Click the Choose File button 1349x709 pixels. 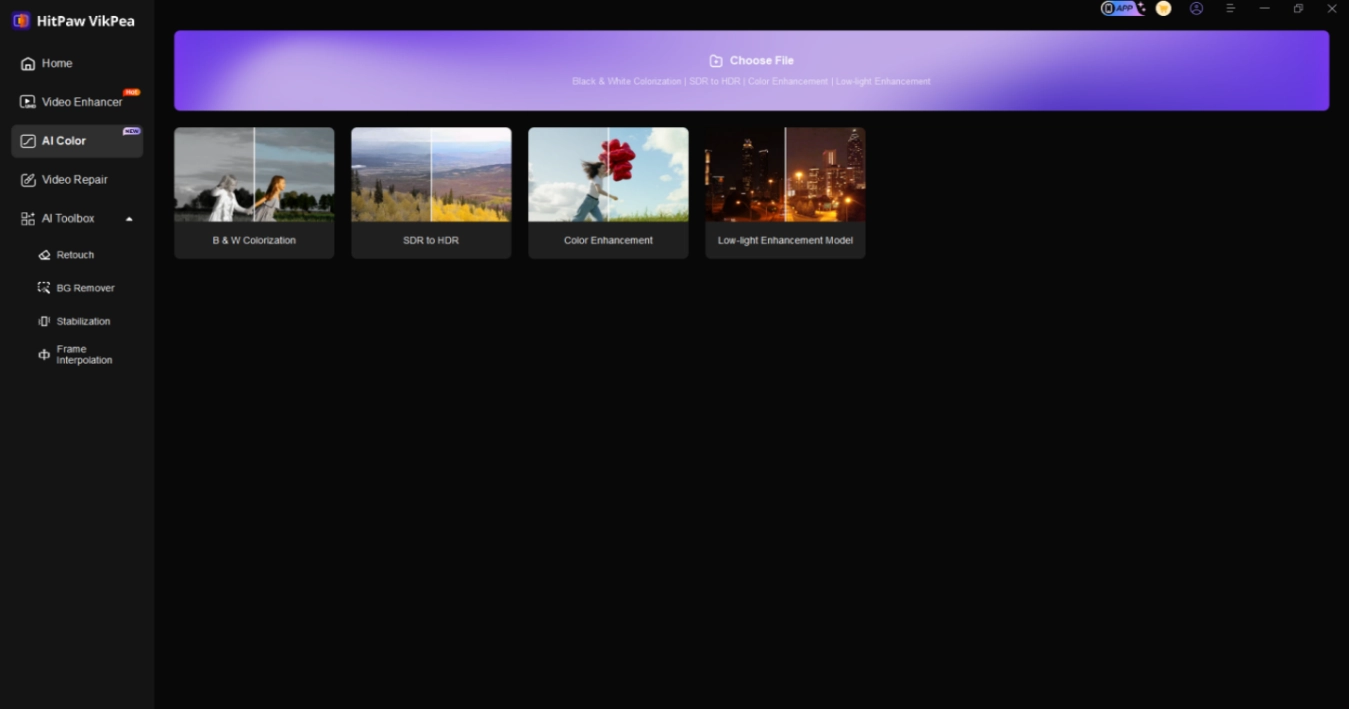pyautogui.click(x=751, y=61)
